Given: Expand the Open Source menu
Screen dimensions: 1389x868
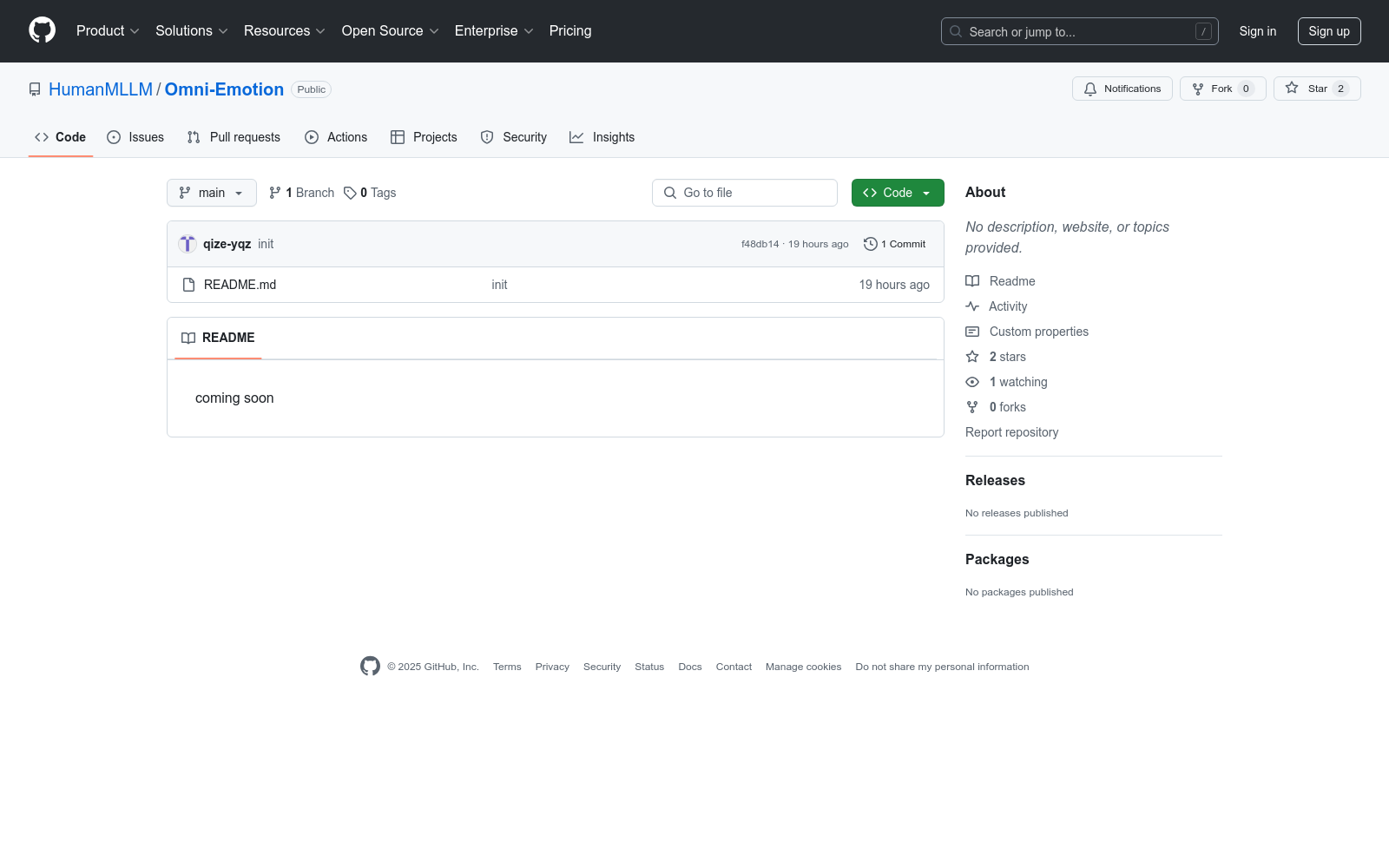Looking at the screenshot, I should click(x=391, y=31).
